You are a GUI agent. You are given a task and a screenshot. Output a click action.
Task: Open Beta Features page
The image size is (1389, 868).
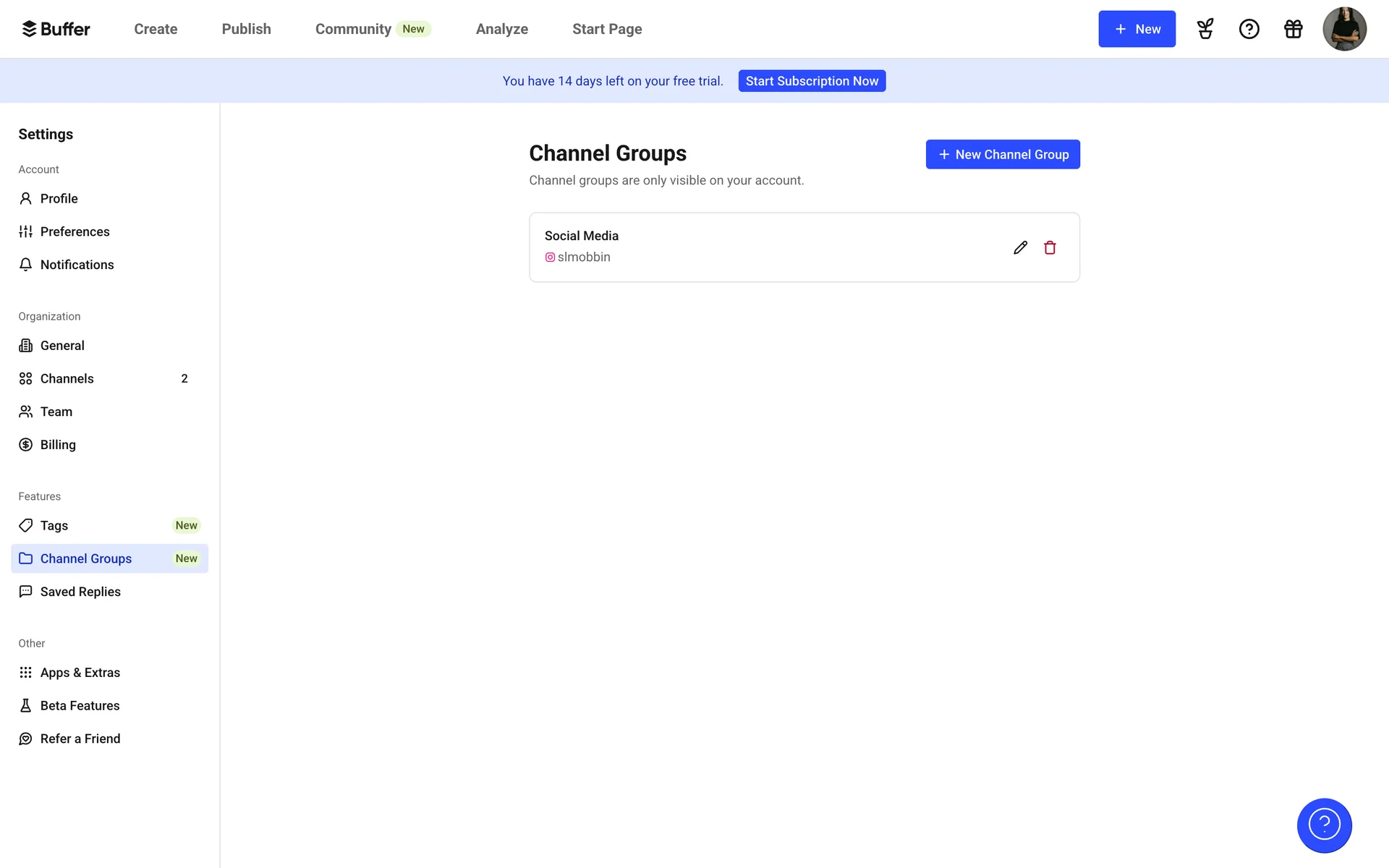(x=80, y=705)
